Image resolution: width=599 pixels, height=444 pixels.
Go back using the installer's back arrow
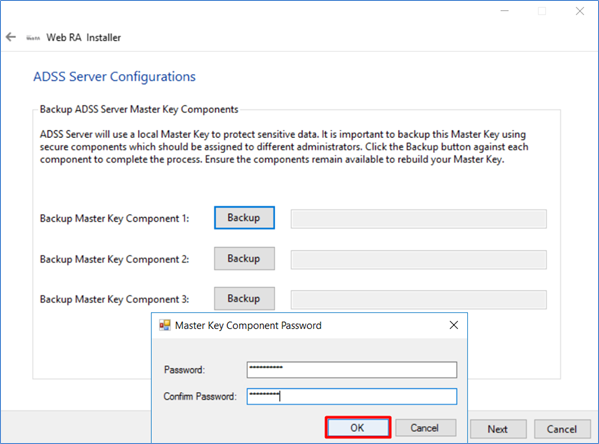[x=11, y=37]
